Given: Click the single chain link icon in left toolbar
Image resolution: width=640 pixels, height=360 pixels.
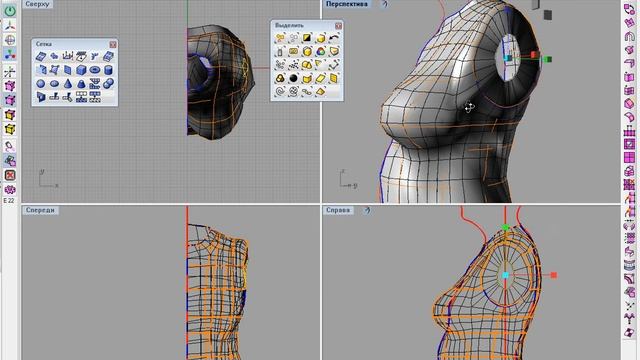Looking at the screenshot, I should pyautogui.click(x=10, y=146).
